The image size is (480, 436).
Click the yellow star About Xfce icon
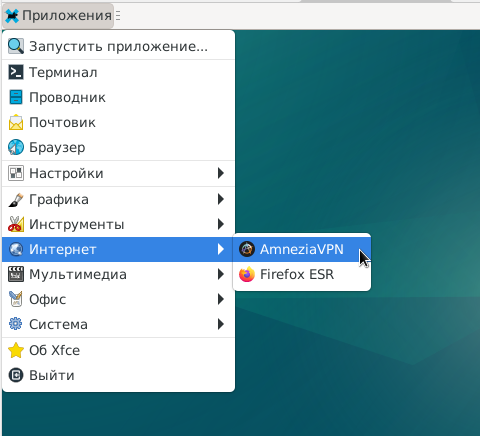tap(16, 350)
